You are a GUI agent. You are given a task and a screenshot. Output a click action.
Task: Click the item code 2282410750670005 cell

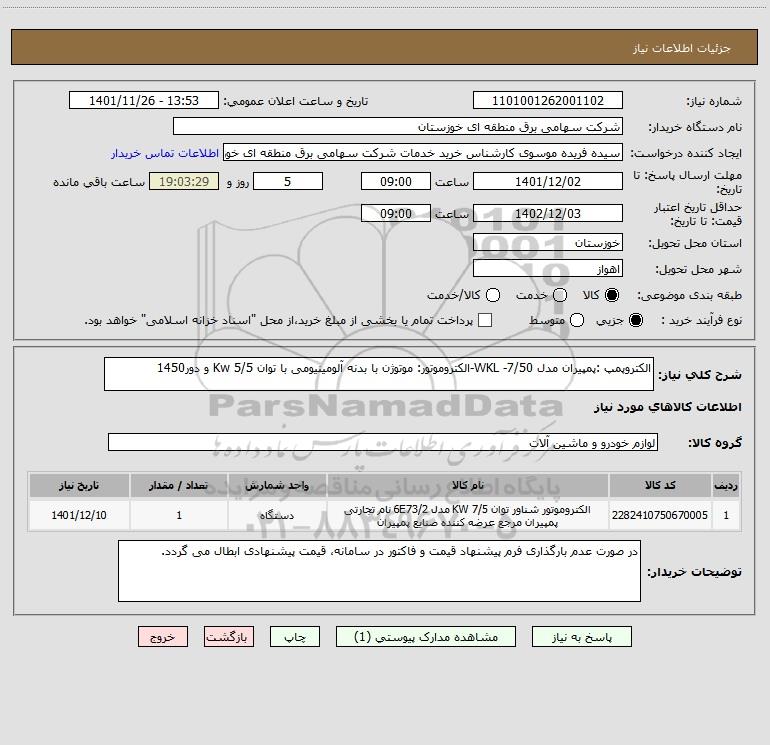coord(660,515)
